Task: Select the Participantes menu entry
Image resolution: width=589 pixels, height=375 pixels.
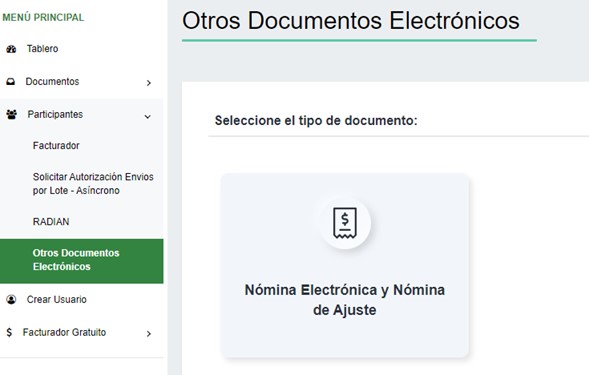Action: click(55, 114)
